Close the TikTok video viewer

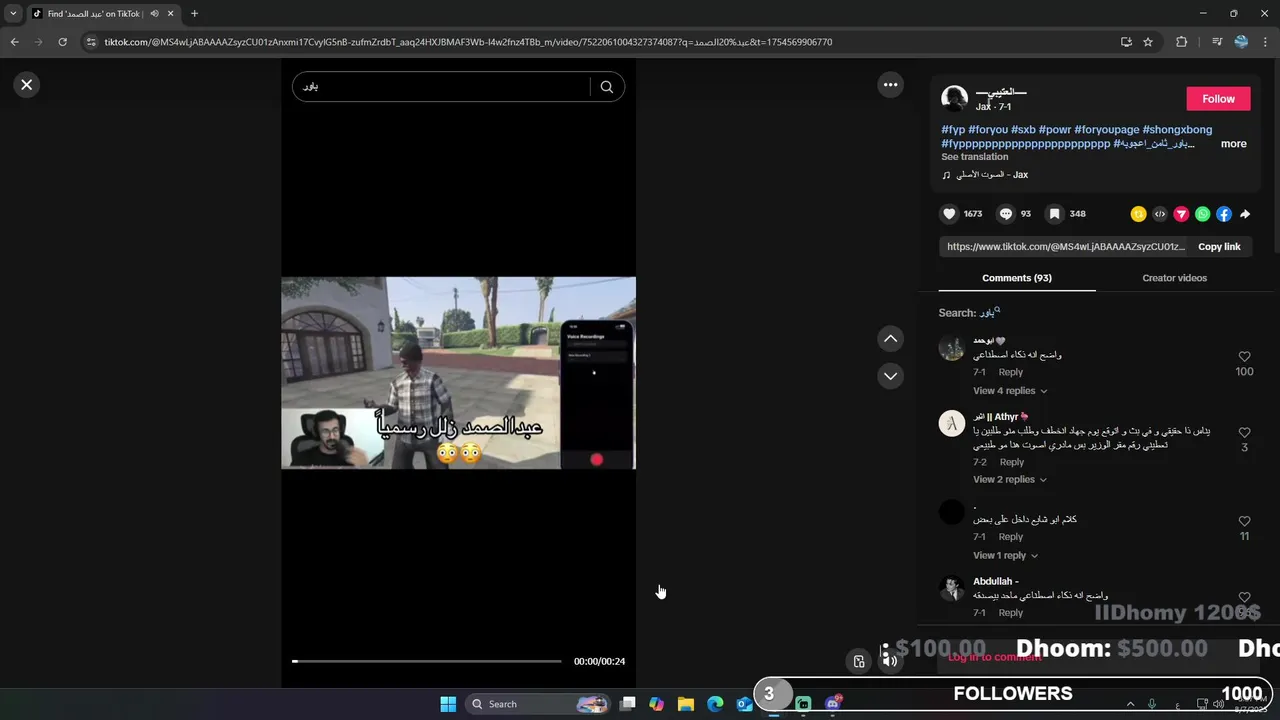click(x=27, y=85)
